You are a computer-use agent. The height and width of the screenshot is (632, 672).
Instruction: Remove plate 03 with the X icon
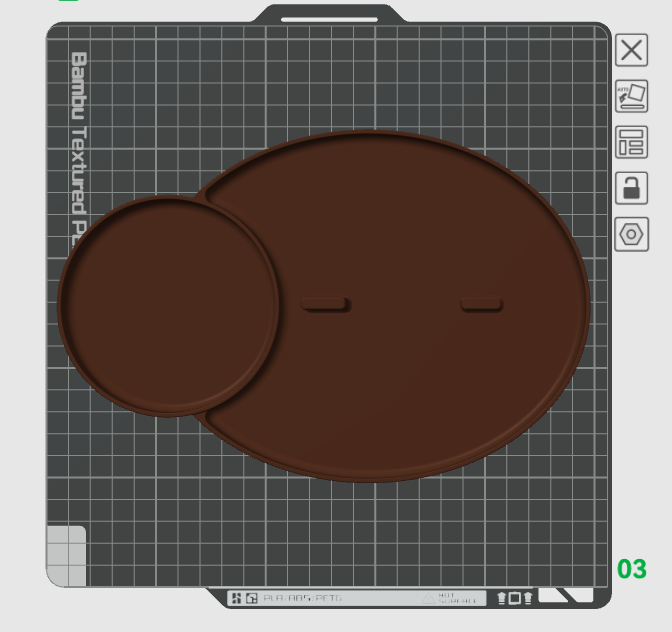click(631, 50)
